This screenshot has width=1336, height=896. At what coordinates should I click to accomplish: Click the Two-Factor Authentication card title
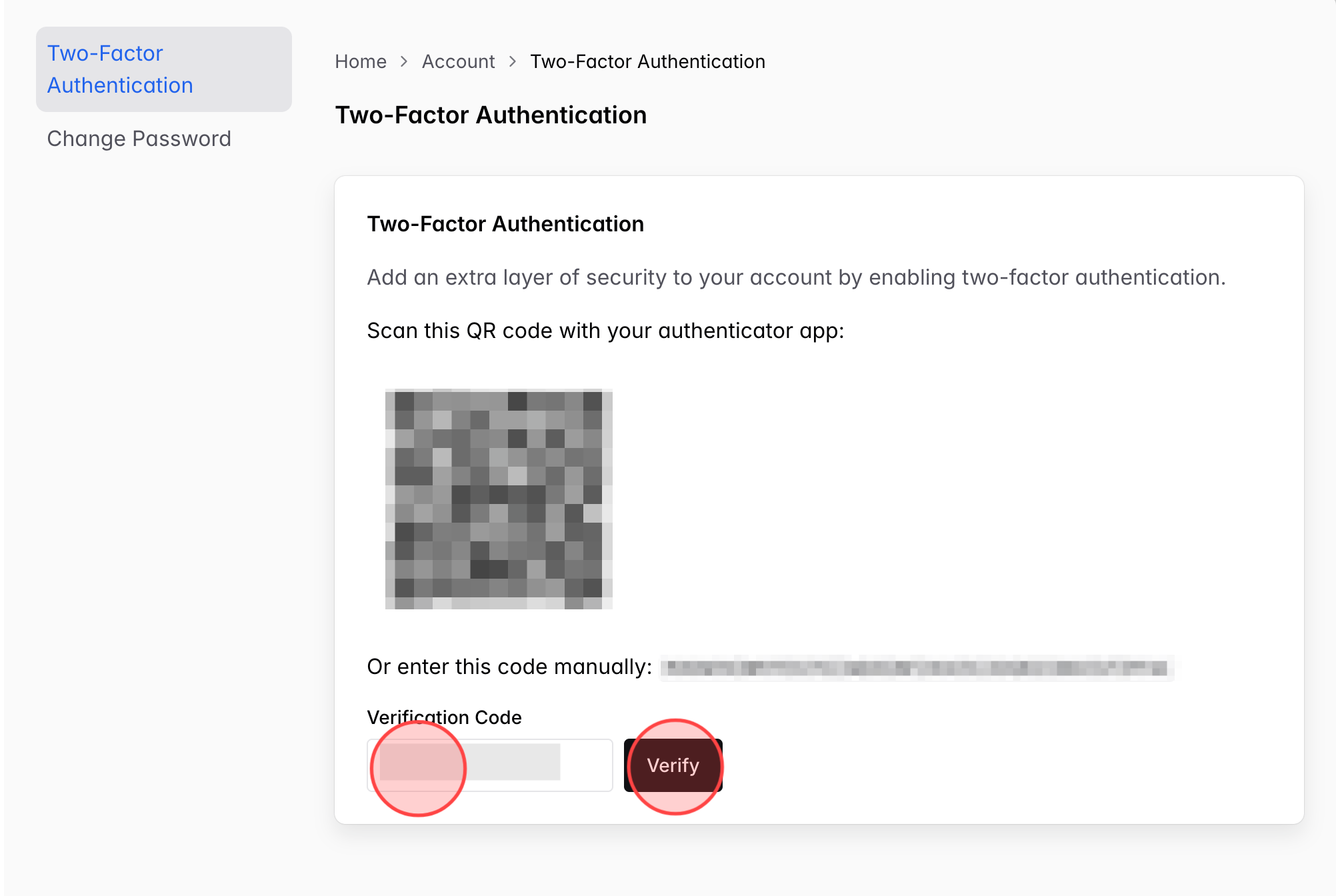point(505,224)
